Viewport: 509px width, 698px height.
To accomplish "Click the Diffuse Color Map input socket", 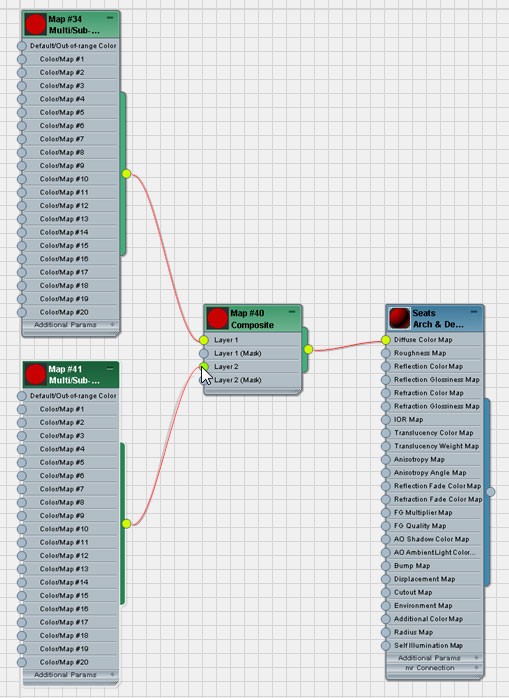I will click(386, 340).
